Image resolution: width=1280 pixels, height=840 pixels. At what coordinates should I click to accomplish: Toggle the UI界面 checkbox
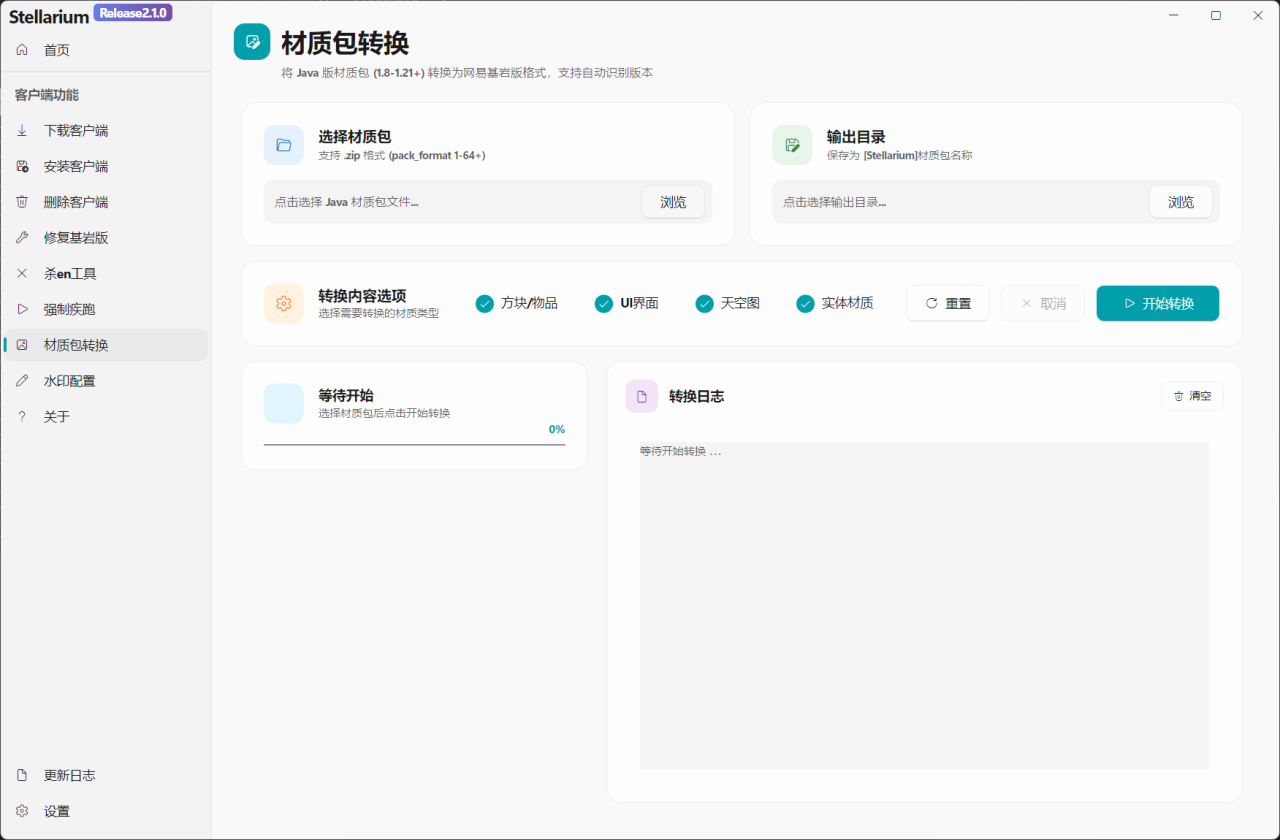(604, 303)
